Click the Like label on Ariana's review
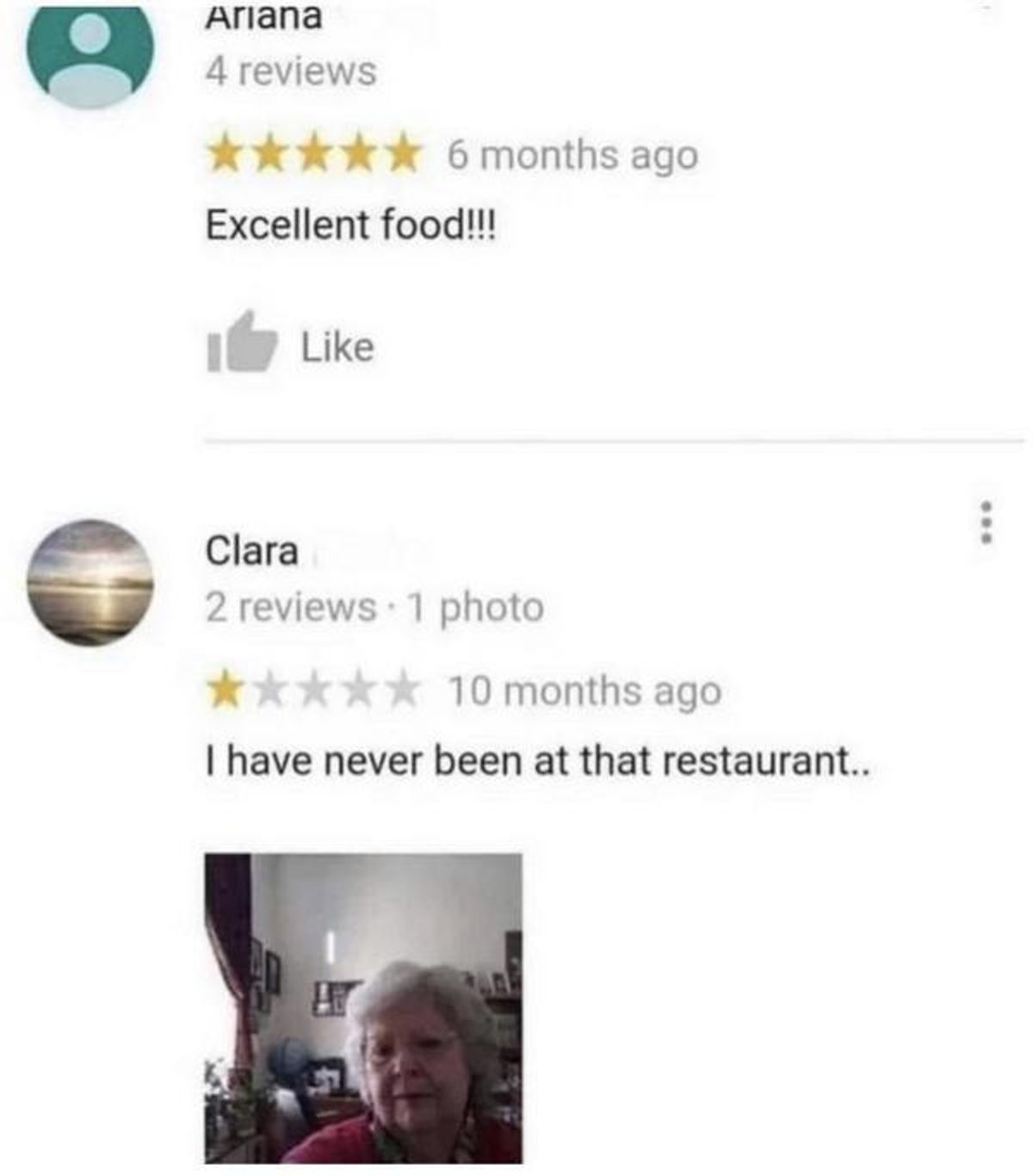Viewport: 1033px width, 1176px height. [x=337, y=347]
